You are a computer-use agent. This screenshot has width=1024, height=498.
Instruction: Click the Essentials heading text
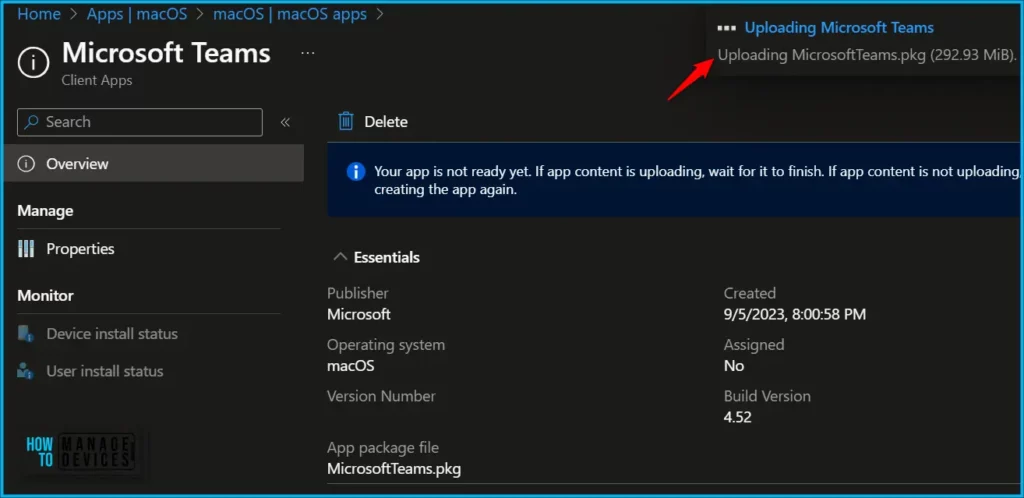[x=387, y=257]
